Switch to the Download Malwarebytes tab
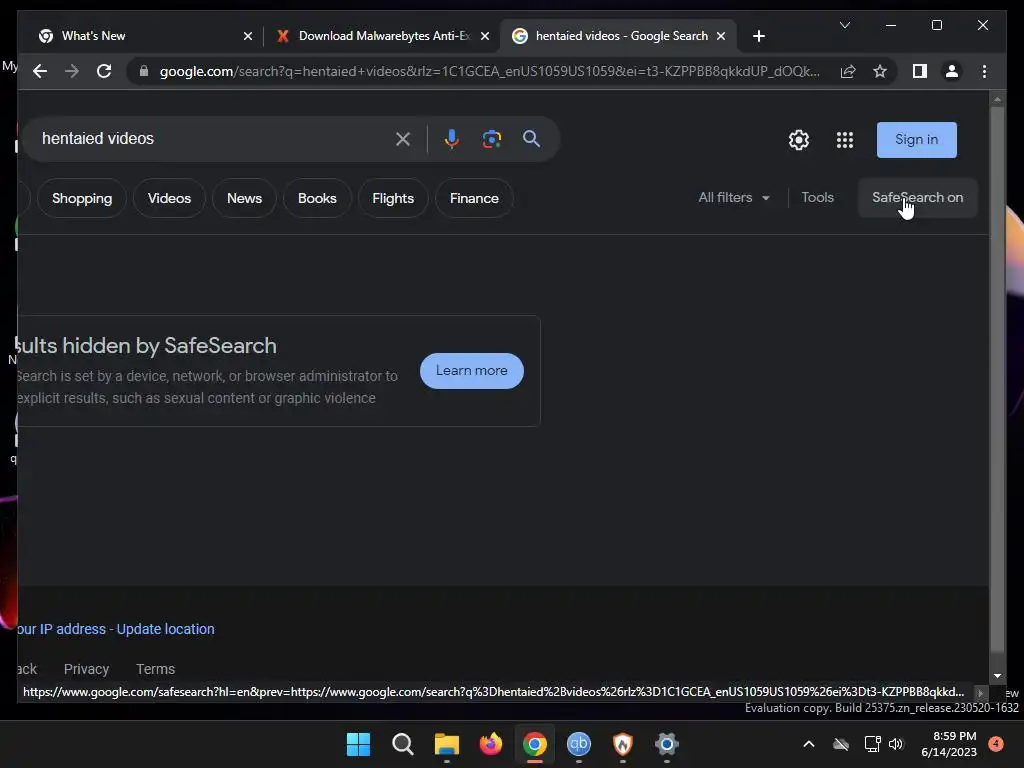1024x768 pixels. point(383,36)
